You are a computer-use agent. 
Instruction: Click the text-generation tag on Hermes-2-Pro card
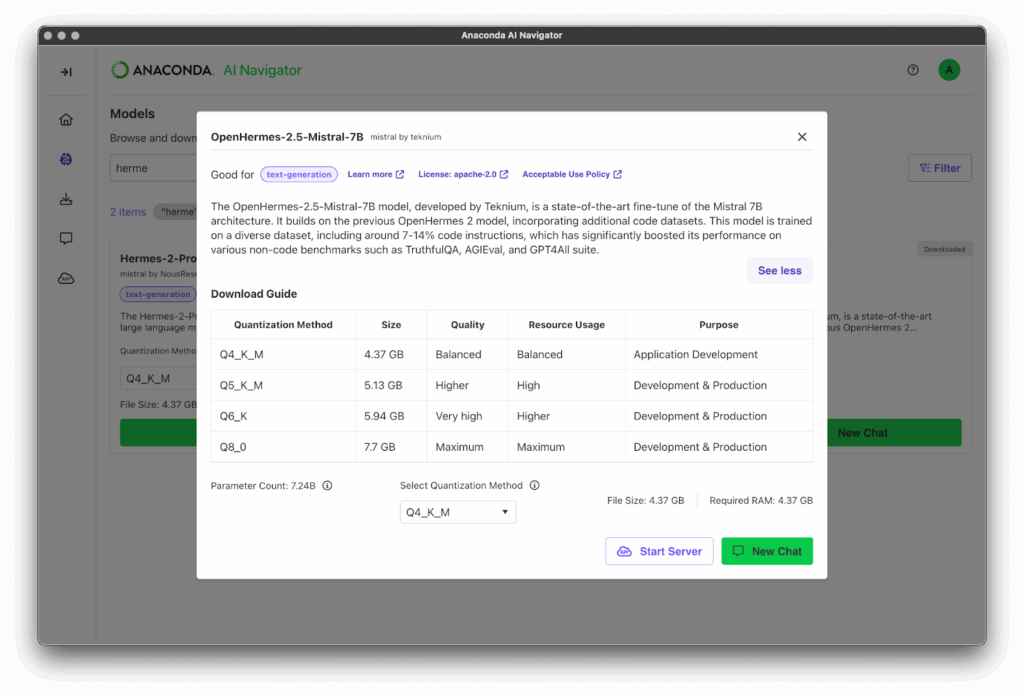pyautogui.click(x=157, y=294)
